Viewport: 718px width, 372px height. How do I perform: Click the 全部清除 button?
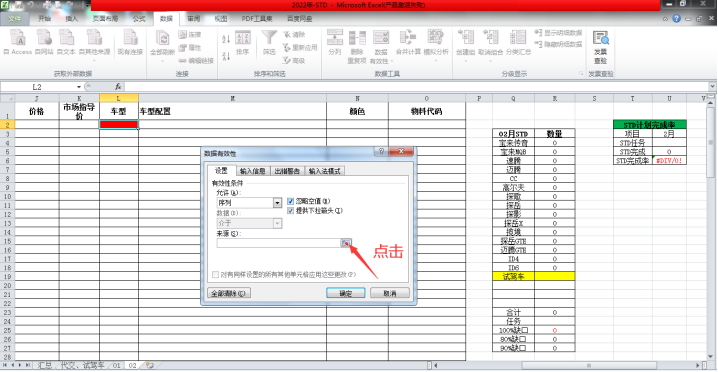click(228, 293)
